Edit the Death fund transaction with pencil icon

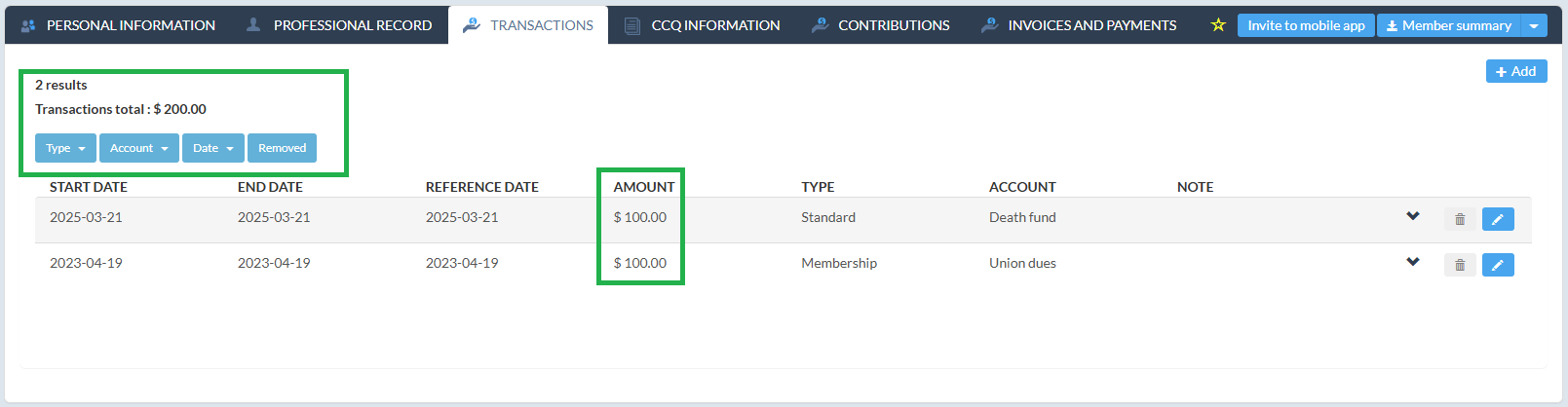click(1498, 219)
